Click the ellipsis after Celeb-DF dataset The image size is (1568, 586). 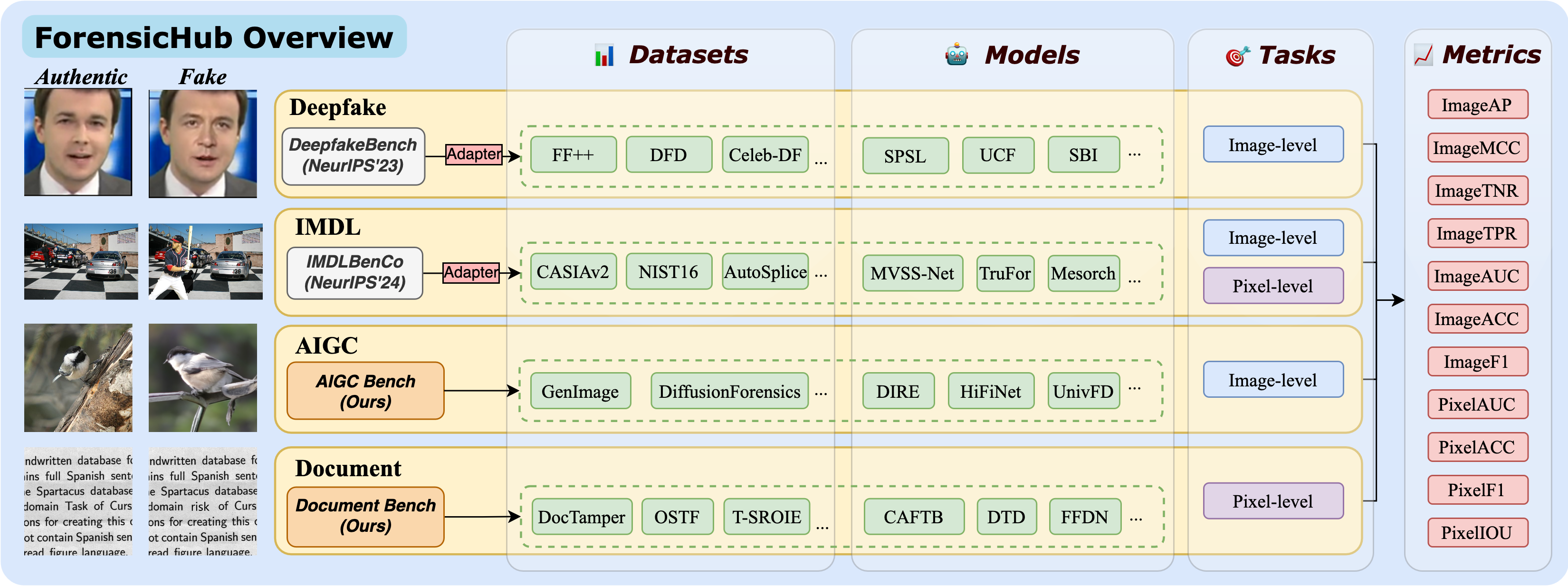(x=821, y=163)
